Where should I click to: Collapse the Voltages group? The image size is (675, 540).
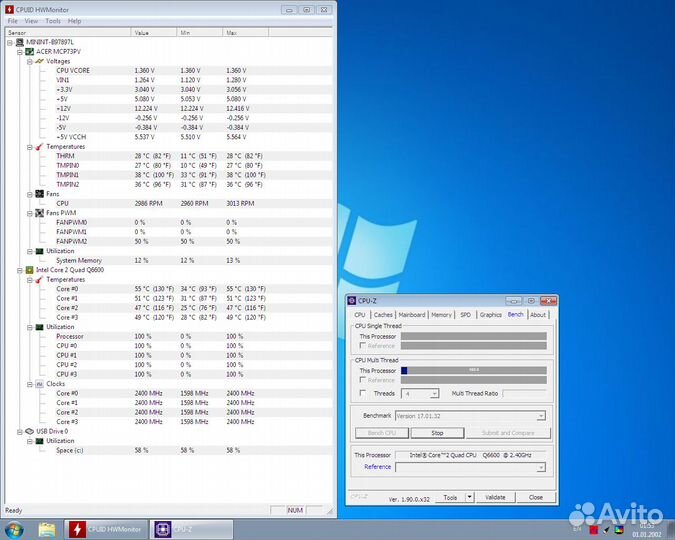(x=30, y=62)
